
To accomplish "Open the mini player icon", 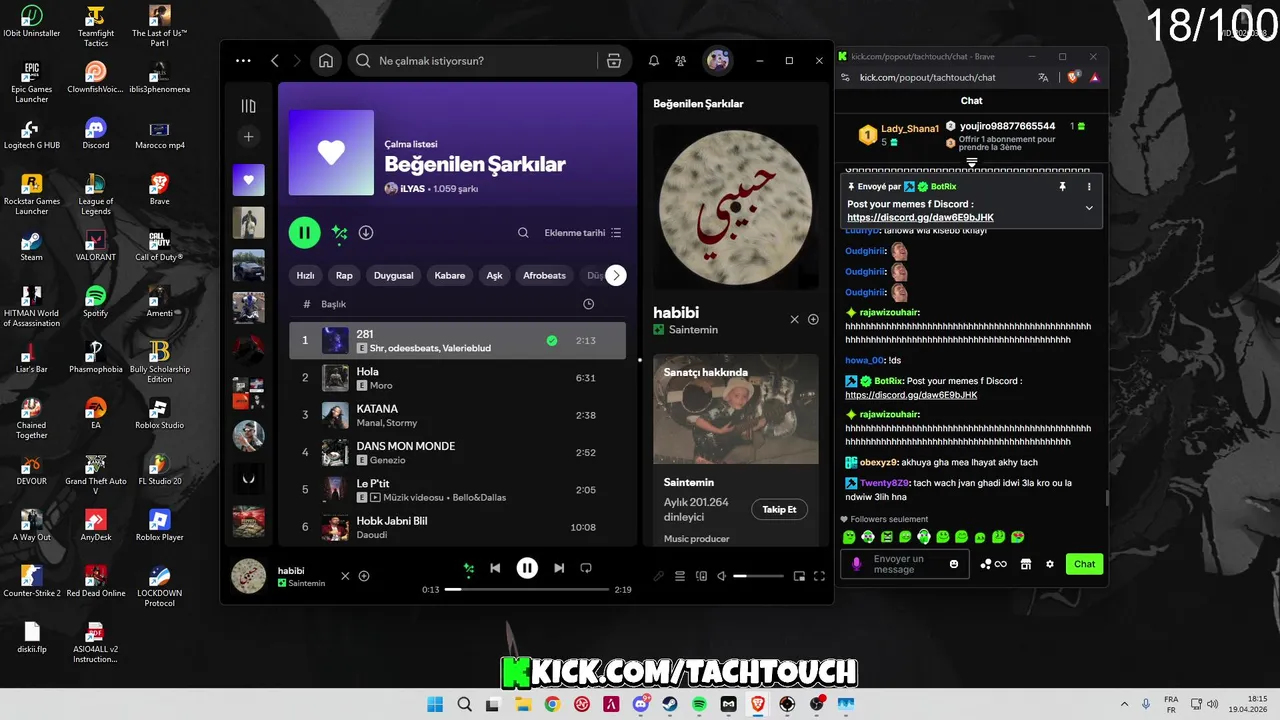I will click(799, 576).
